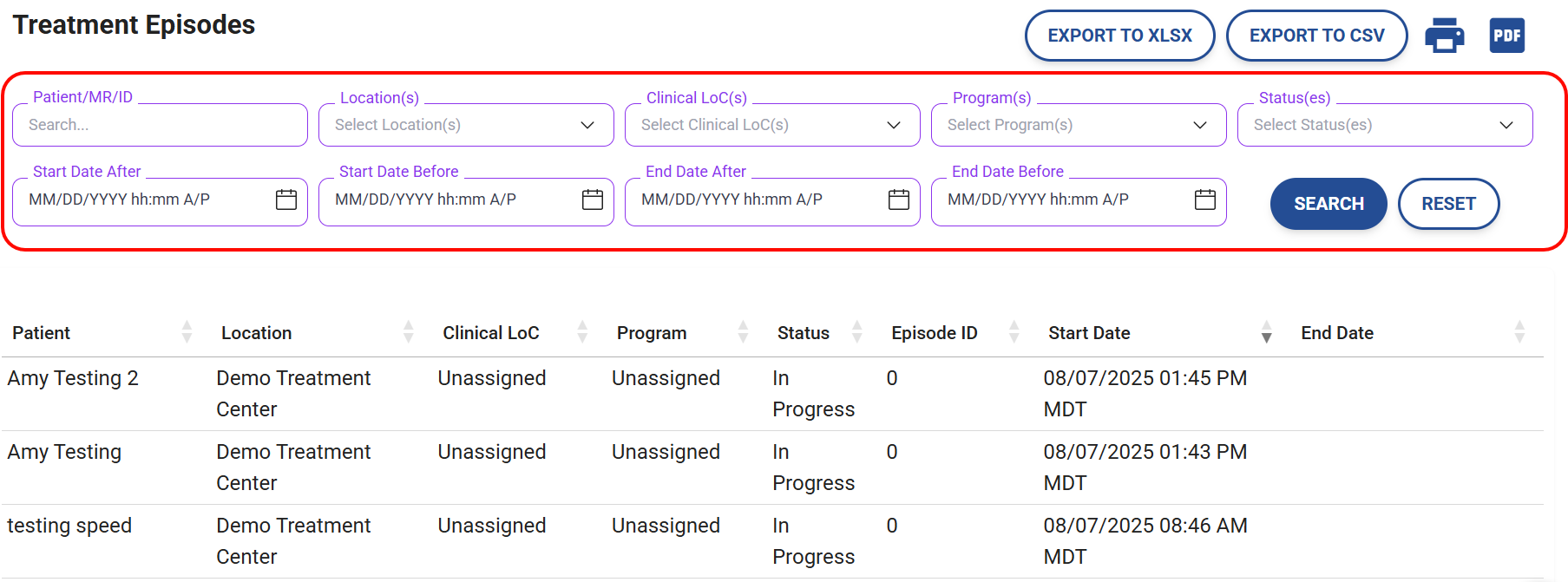Open the End Date Before calendar picker
The height and width of the screenshot is (582, 1568).
[1204, 200]
